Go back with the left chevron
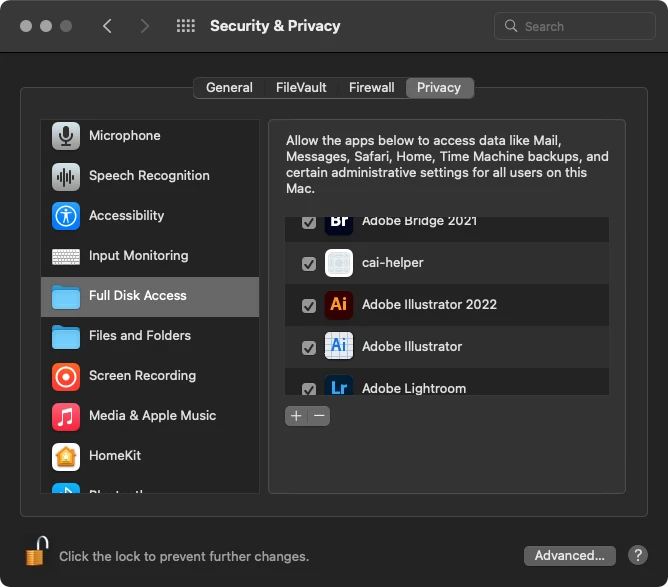The image size is (668, 587). 107,26
